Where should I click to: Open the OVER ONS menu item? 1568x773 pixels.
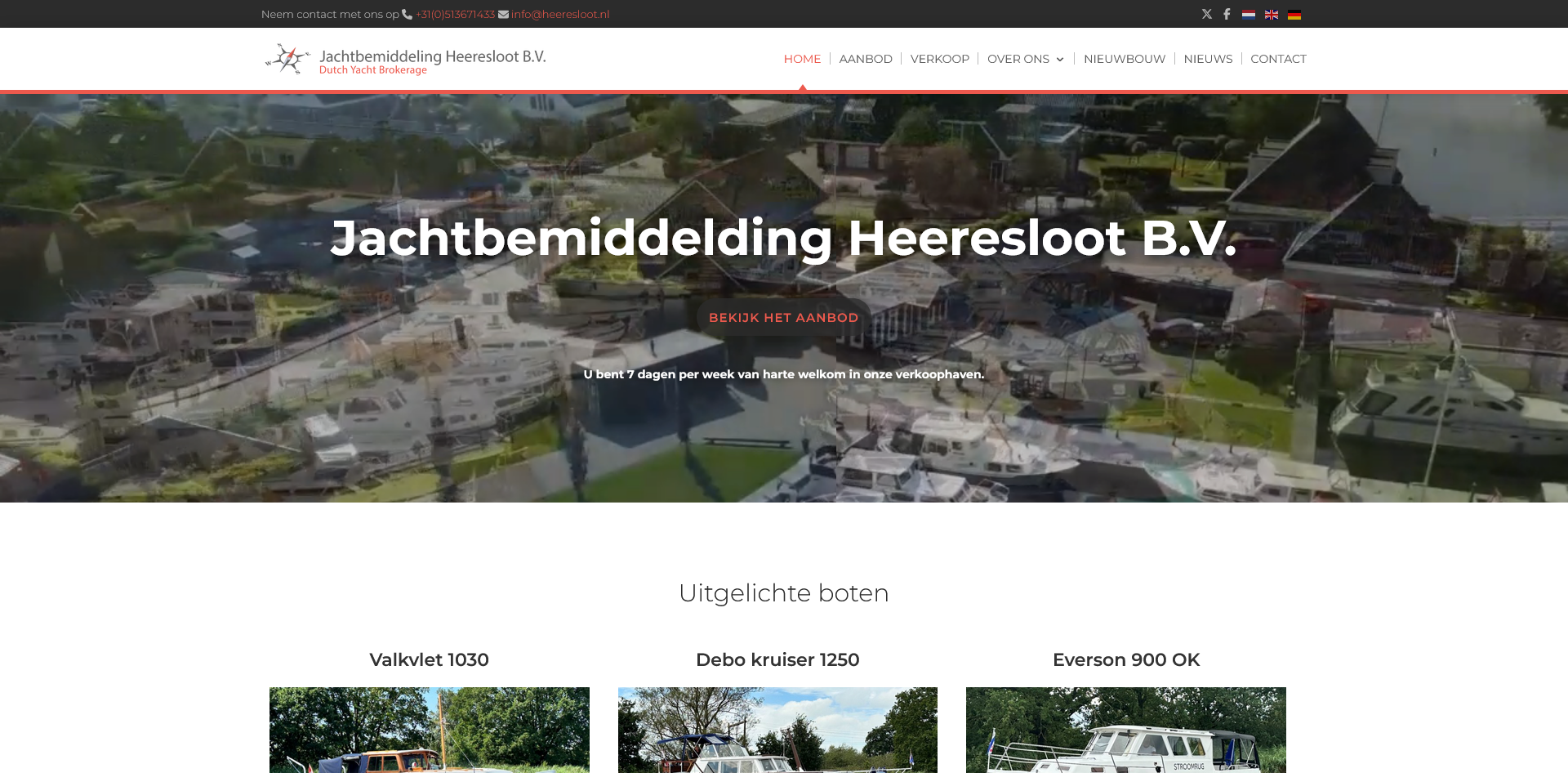1018,59
